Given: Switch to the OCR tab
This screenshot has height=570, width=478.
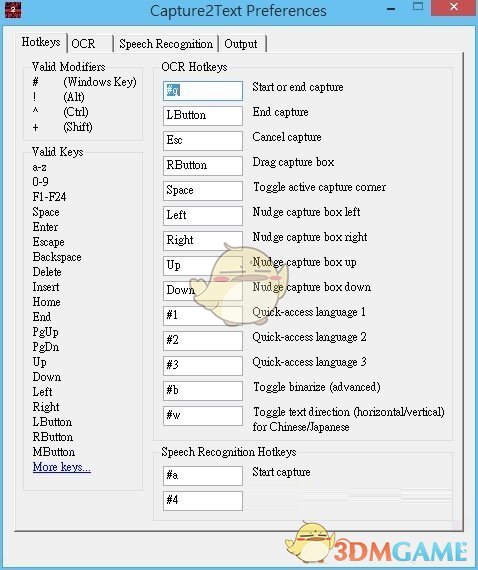Looking at the screenshot, I should pyautogui.click(x=90, y=44).
